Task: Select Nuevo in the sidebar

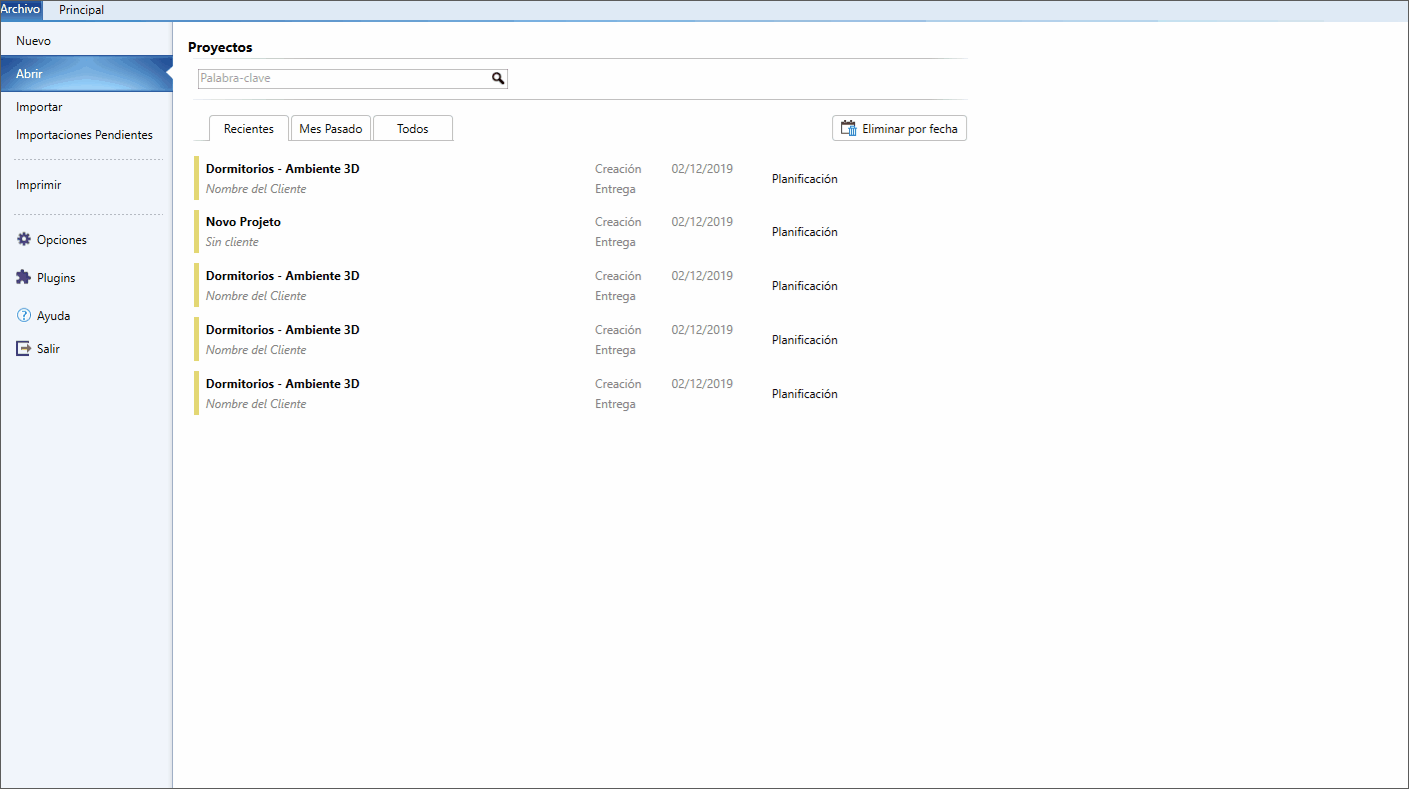Action: coord(86,41)
